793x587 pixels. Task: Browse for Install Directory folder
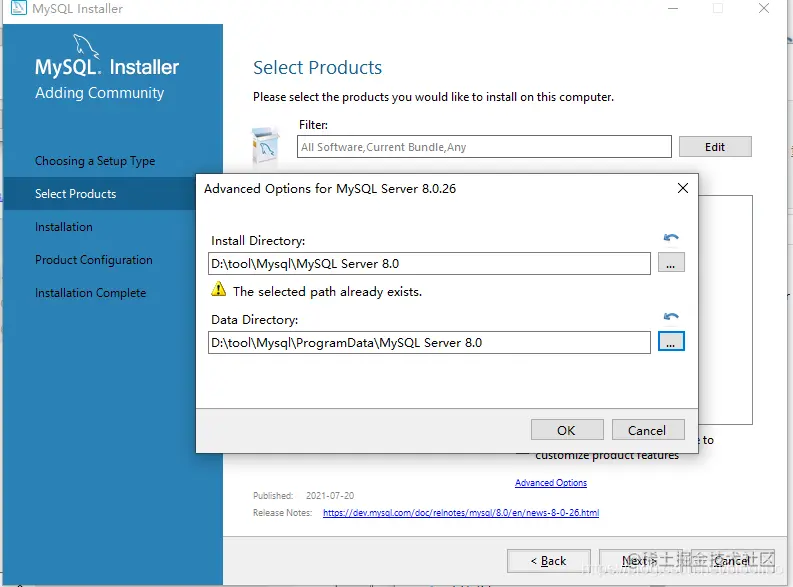point(671,262)
